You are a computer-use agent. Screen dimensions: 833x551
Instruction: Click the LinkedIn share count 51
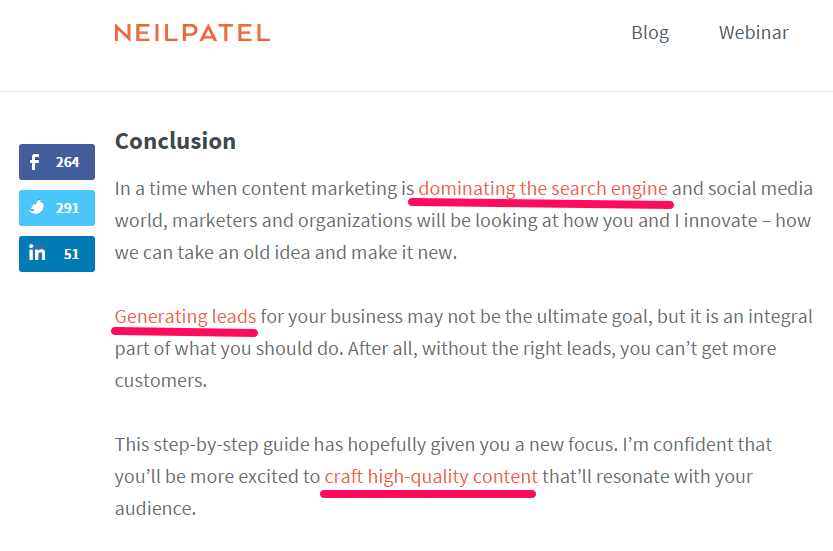tap(71, 254)
